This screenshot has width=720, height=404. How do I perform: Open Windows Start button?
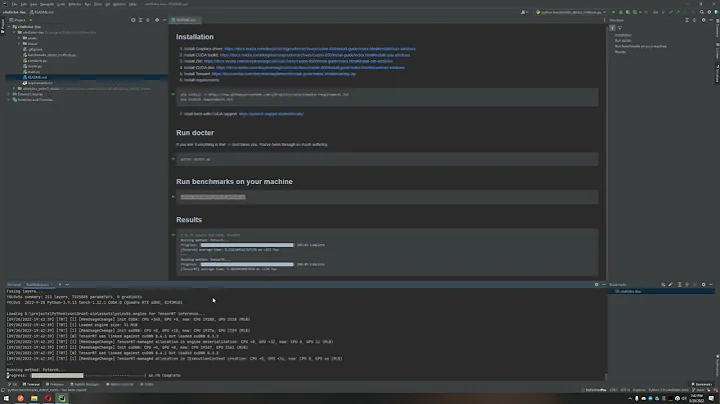tap(6, 398)
